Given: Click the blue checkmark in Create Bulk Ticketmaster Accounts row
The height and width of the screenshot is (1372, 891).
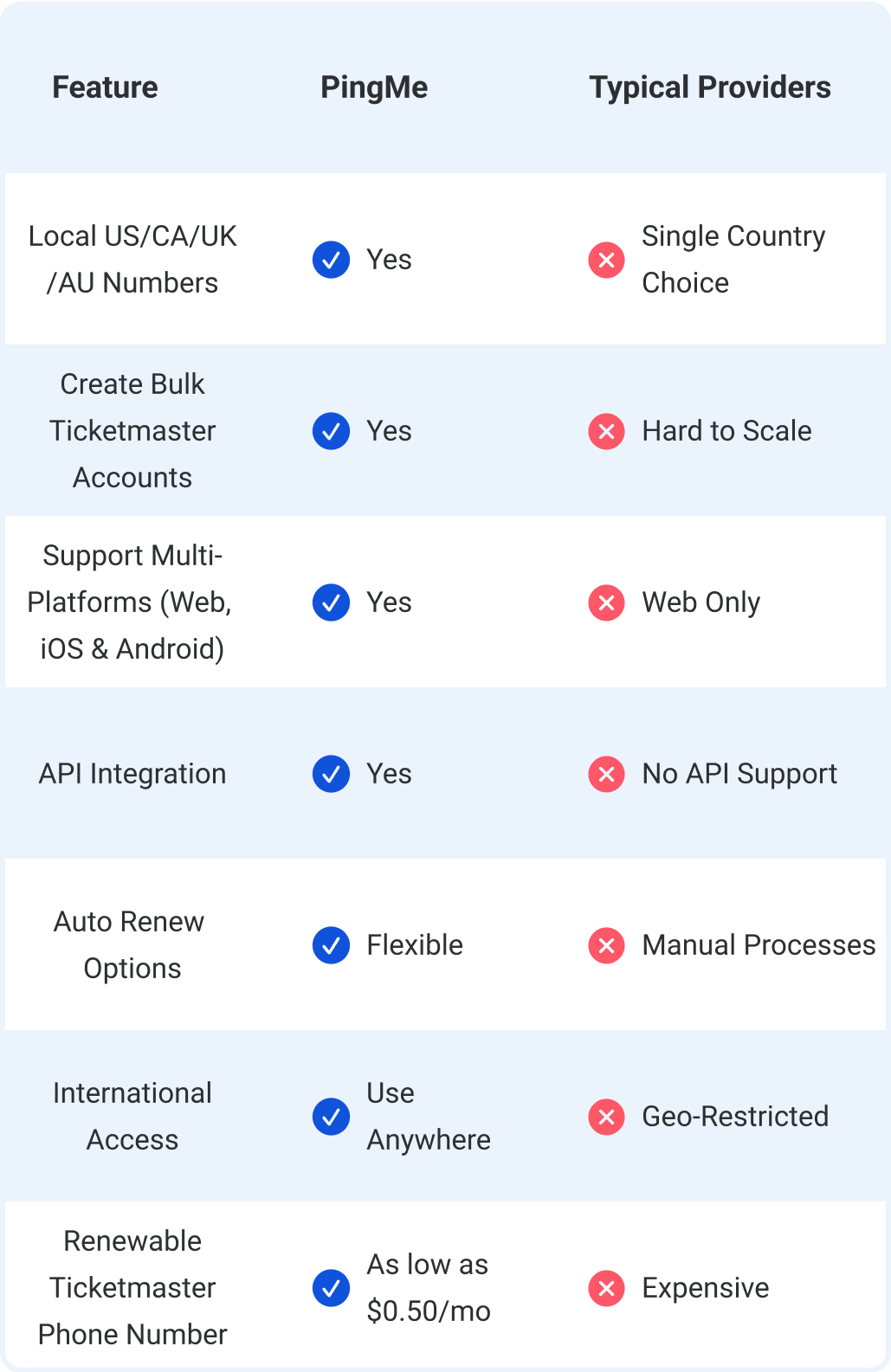Looking at the screenshot, I should click(x=331, y=431).
